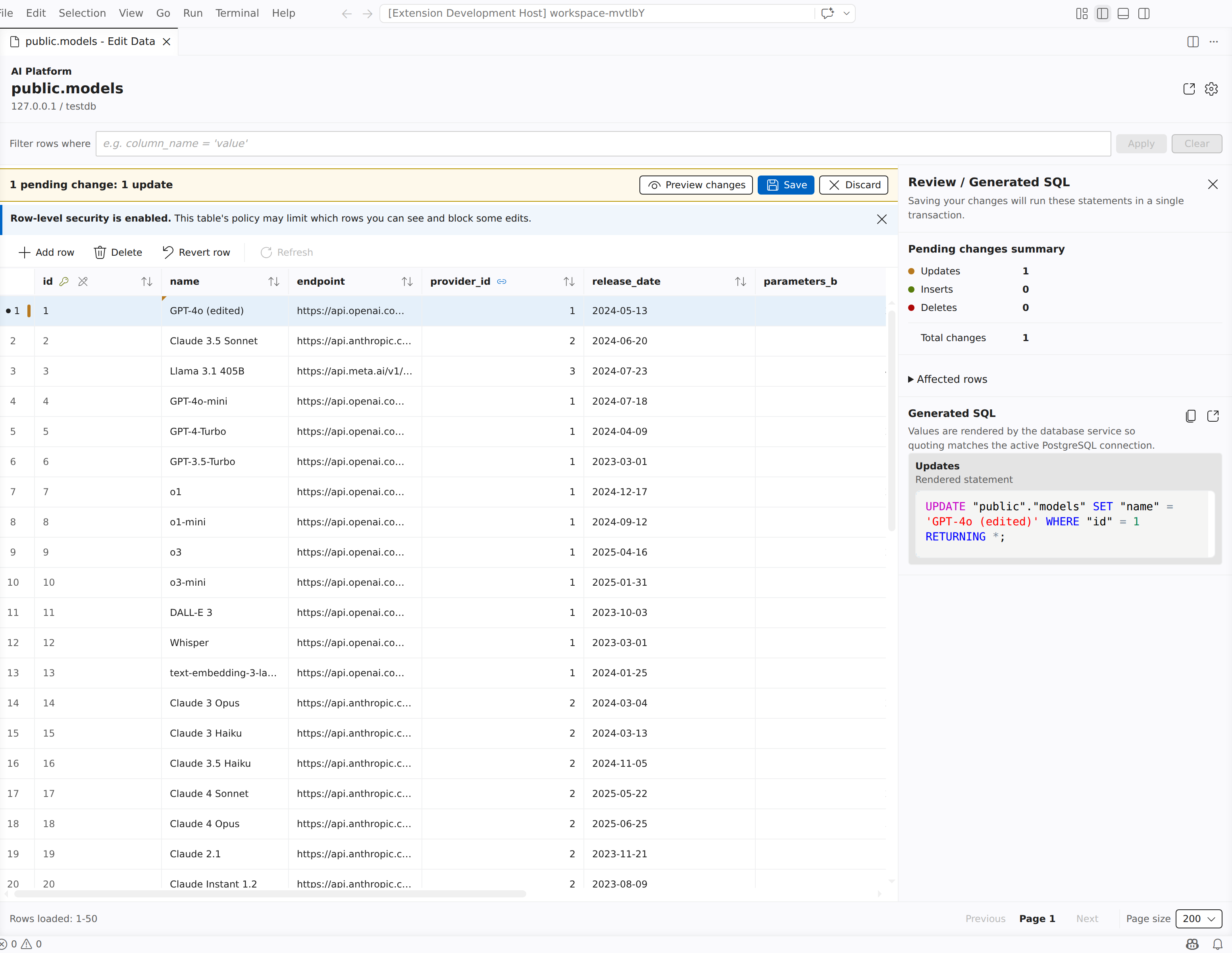Focus the Filter rows where input

pos(603,144)
